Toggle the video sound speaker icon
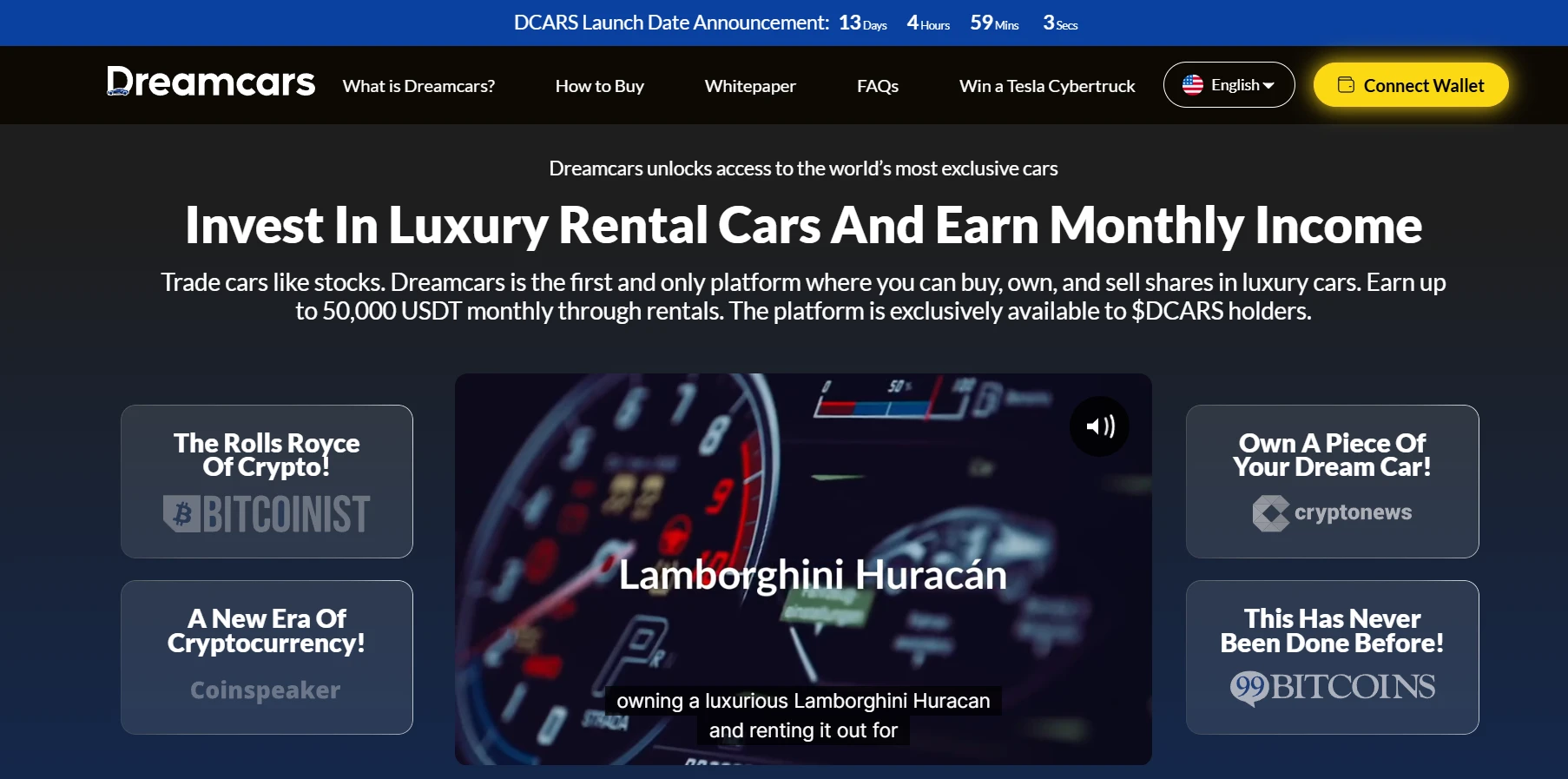The image size is (1568, 779). coord(1099,426)
